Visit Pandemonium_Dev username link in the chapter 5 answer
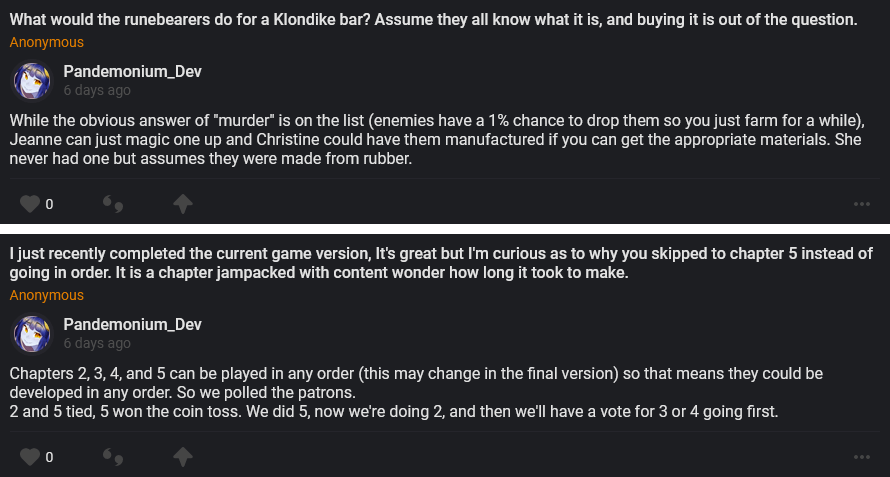 click(132, 325)
